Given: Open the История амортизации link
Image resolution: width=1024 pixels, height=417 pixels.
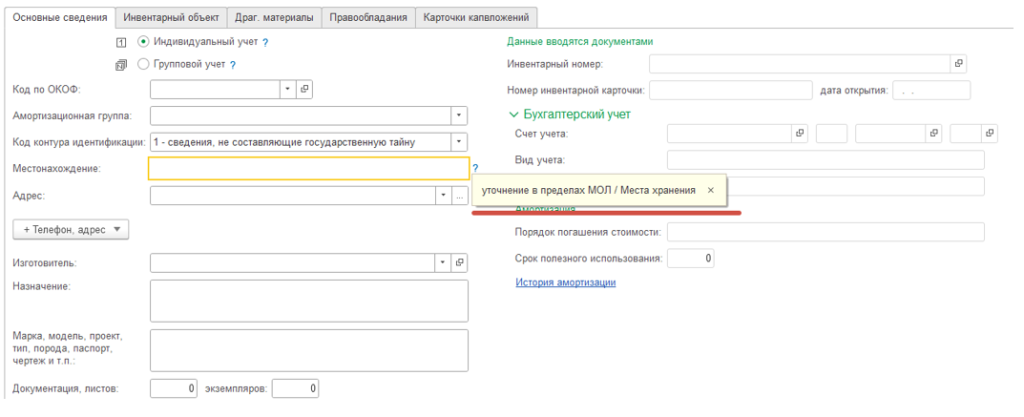Looking at the screenshot, I should tap(566, 283).
